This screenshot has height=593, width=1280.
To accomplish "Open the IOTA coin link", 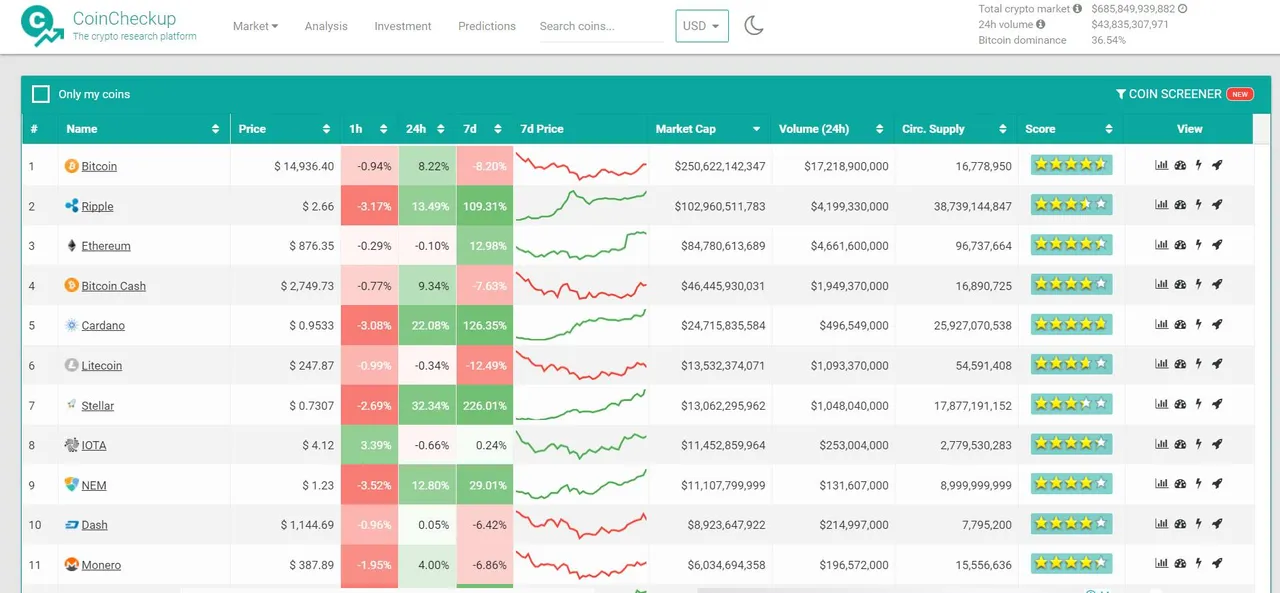I will pyautogui.click(x=94, y=445).
